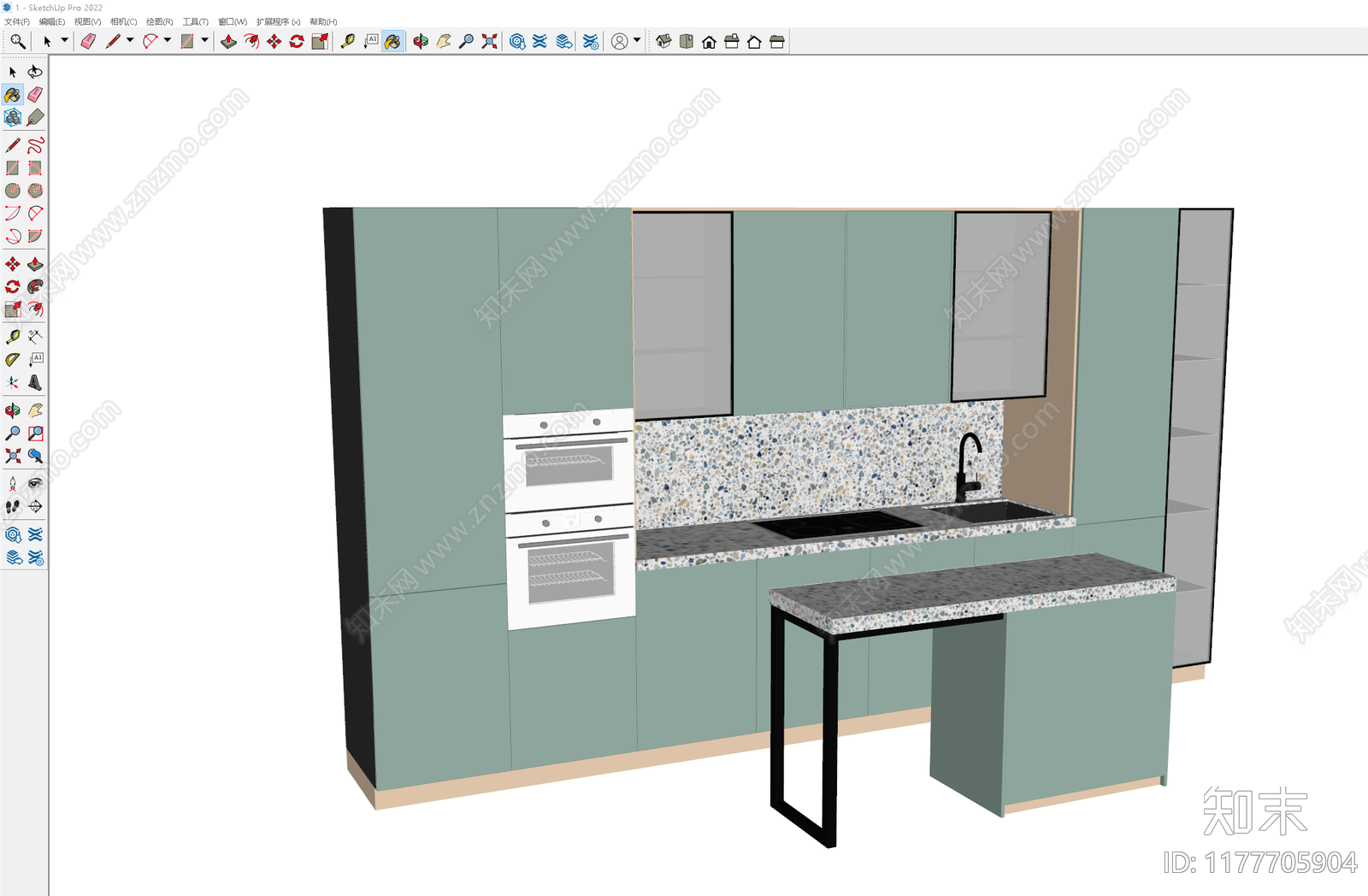
Task: Activate the Move tool in the top toolbar
Action: pyautogui.click(x=274, y=41)
